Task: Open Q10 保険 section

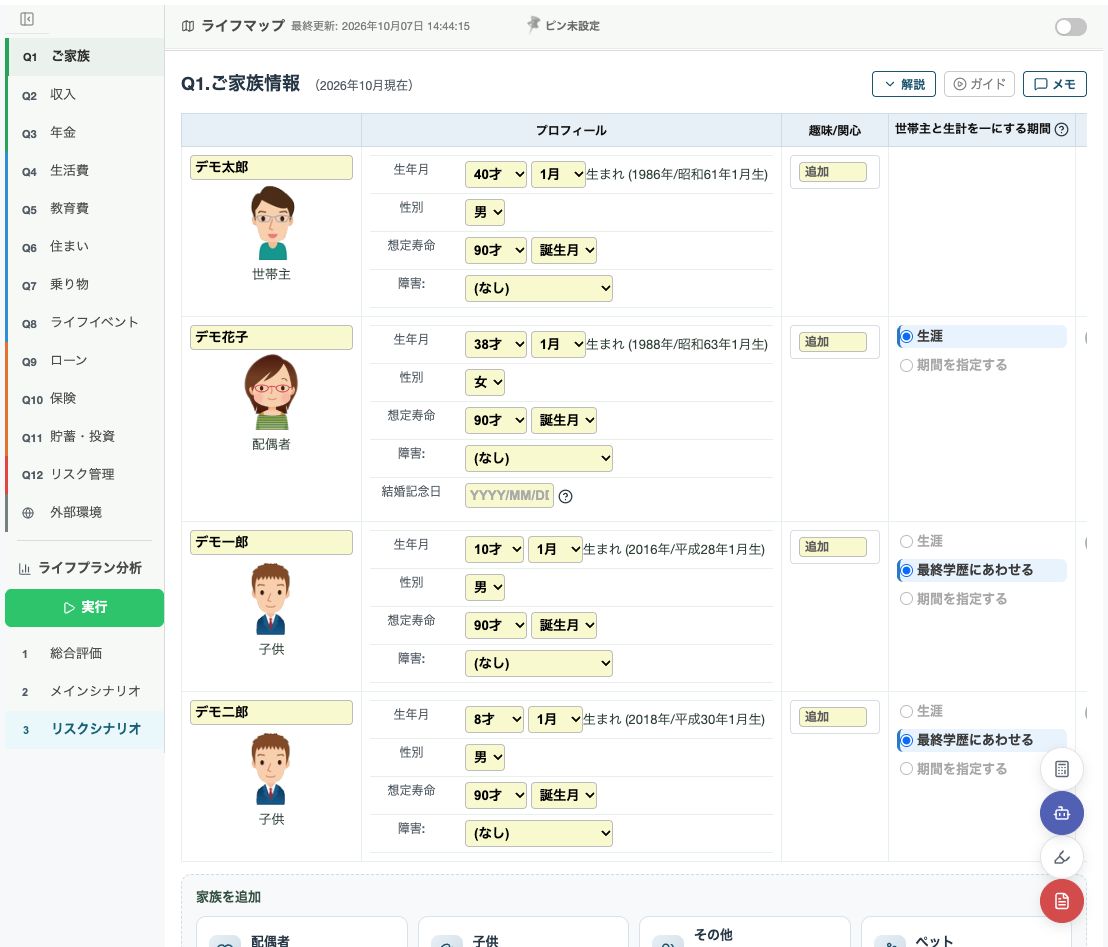Action: point(85,399)
